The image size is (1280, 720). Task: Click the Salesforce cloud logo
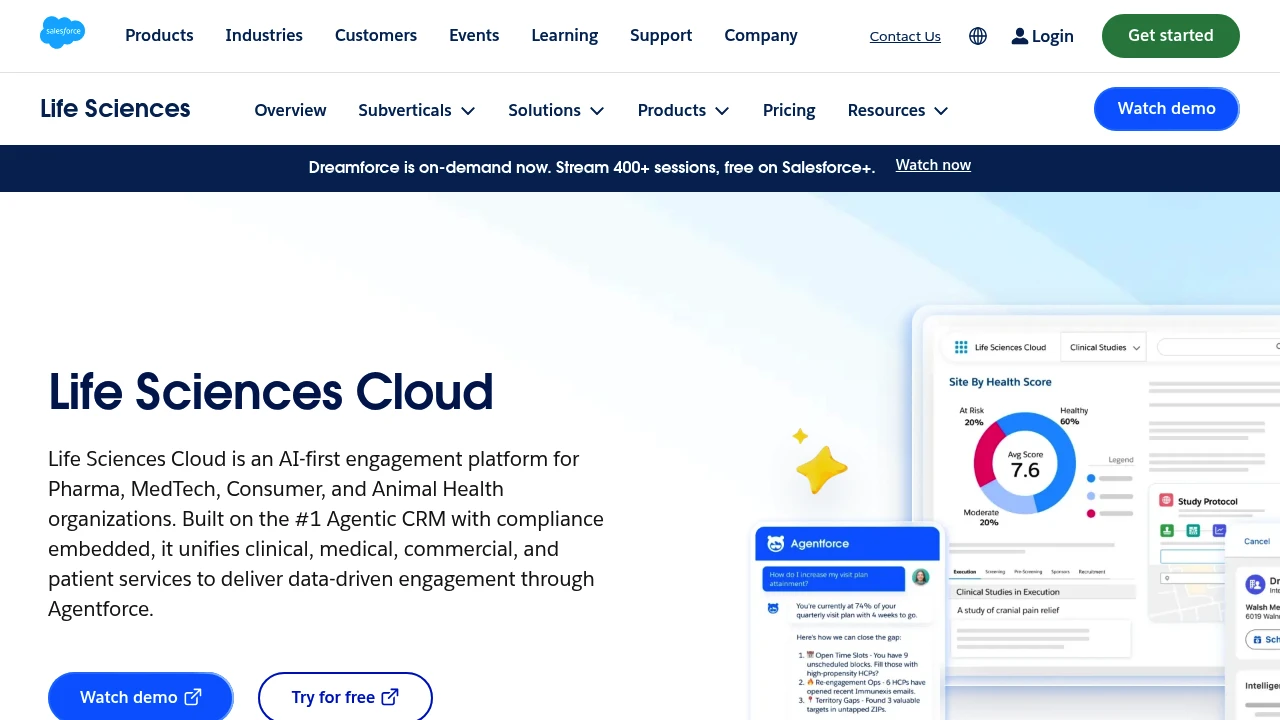pyautogui.click(x=62, y=33)
